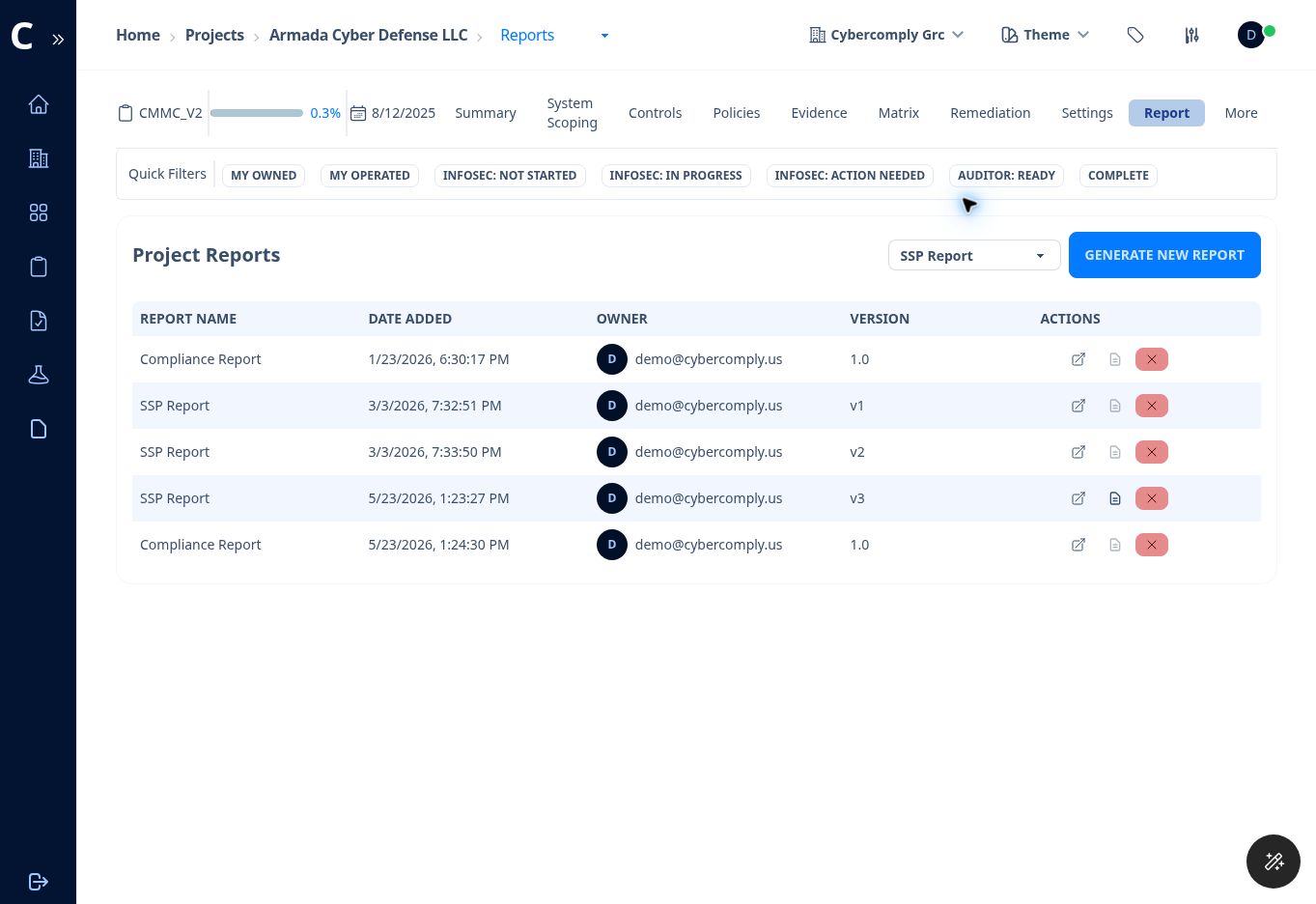
Task: Open SSP Report v1 external link icon
Action: (1078, 406)
